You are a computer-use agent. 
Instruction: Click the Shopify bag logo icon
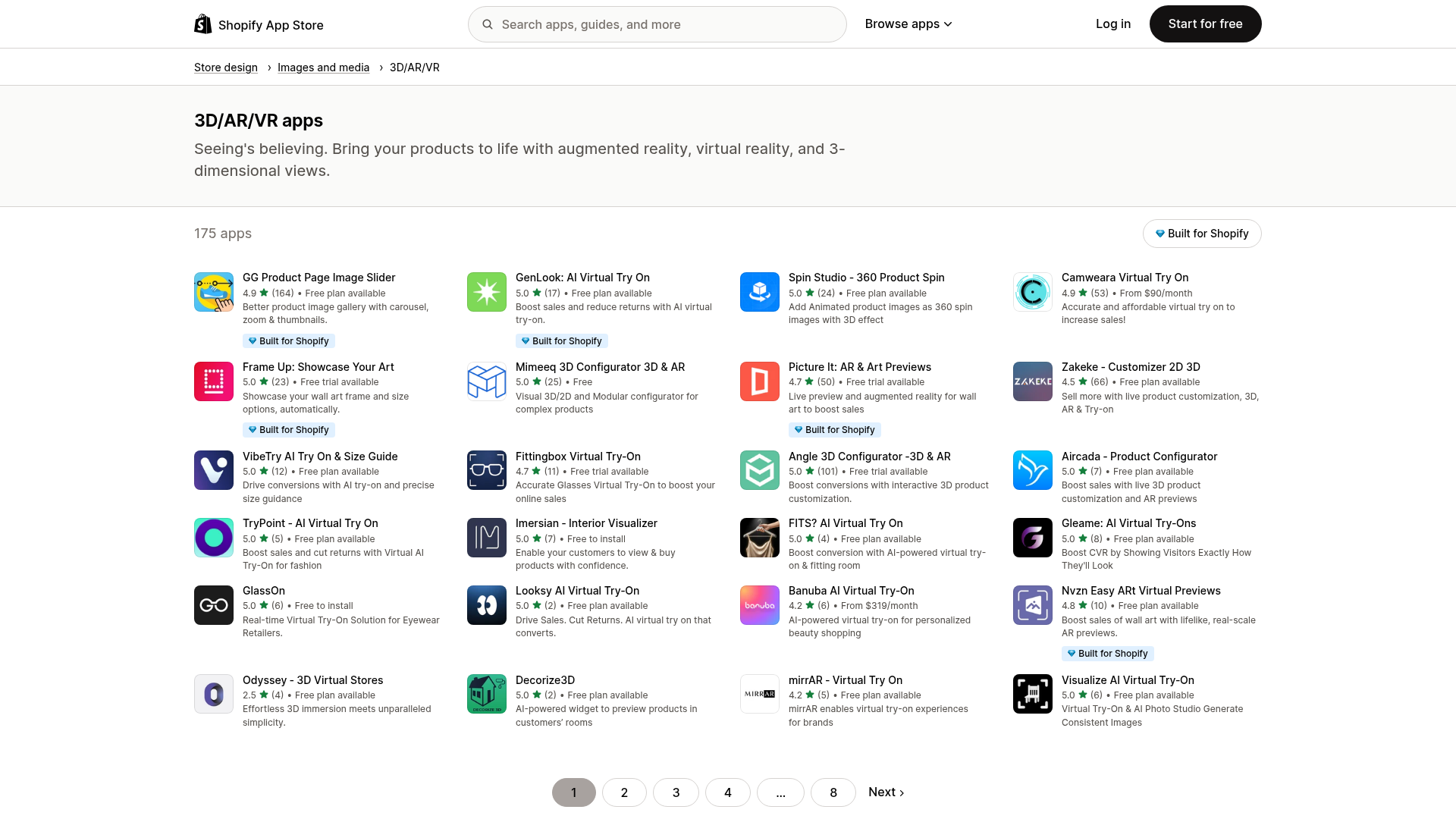coord(203,24)
